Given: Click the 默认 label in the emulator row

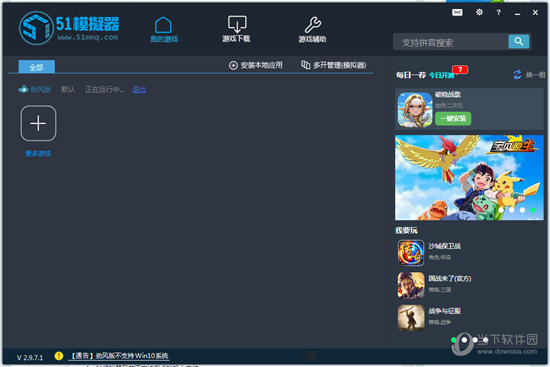Looking at the screenshot, I should (68, 89).
